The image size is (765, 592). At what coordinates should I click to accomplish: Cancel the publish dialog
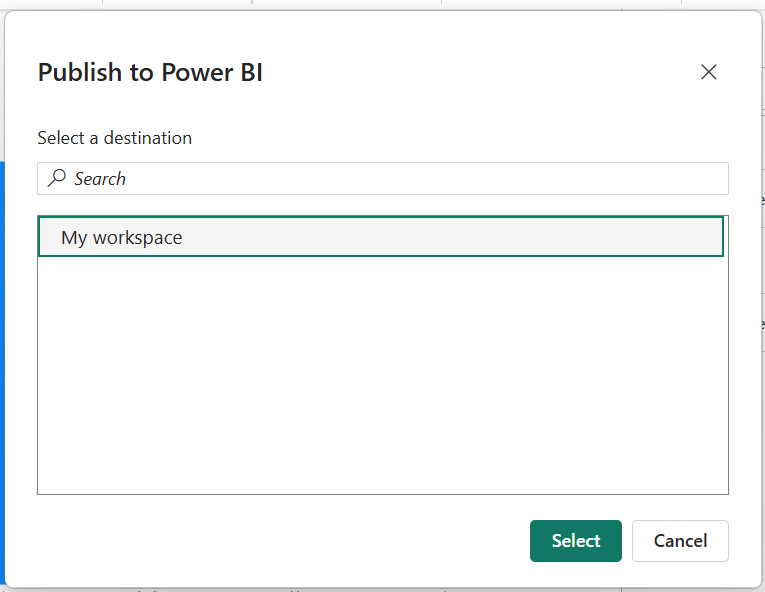(680, 541)
